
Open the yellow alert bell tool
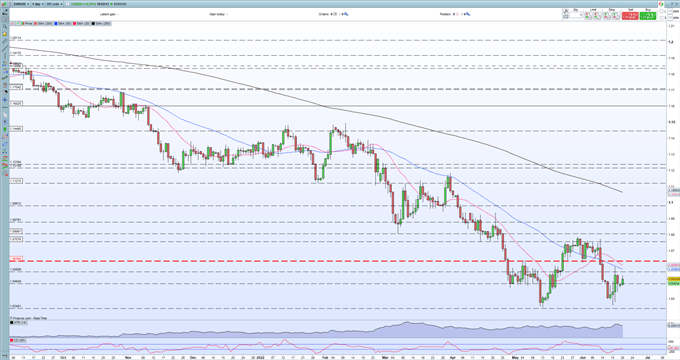5,34
